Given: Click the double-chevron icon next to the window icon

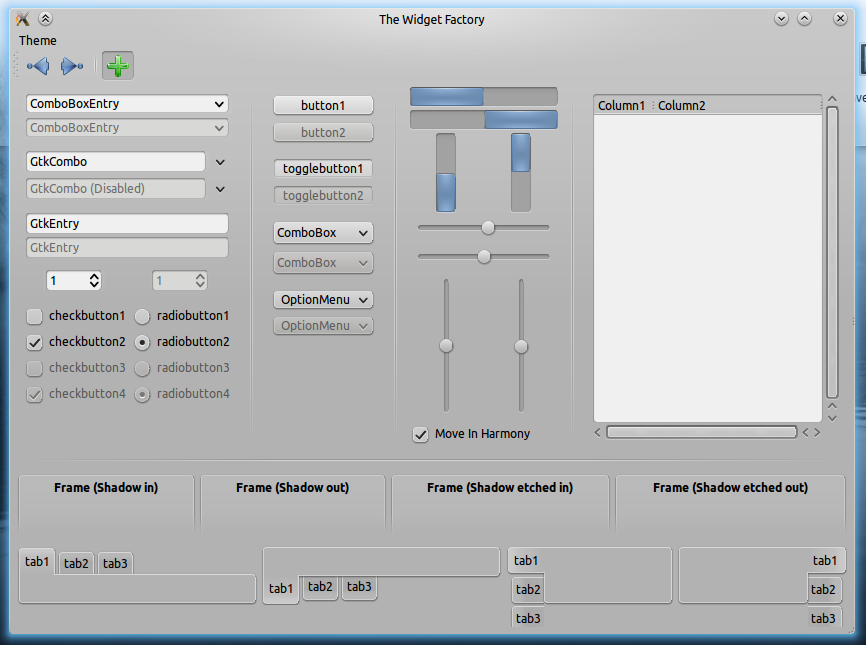Looking at the screenshot, I should [x=45, y=18].
